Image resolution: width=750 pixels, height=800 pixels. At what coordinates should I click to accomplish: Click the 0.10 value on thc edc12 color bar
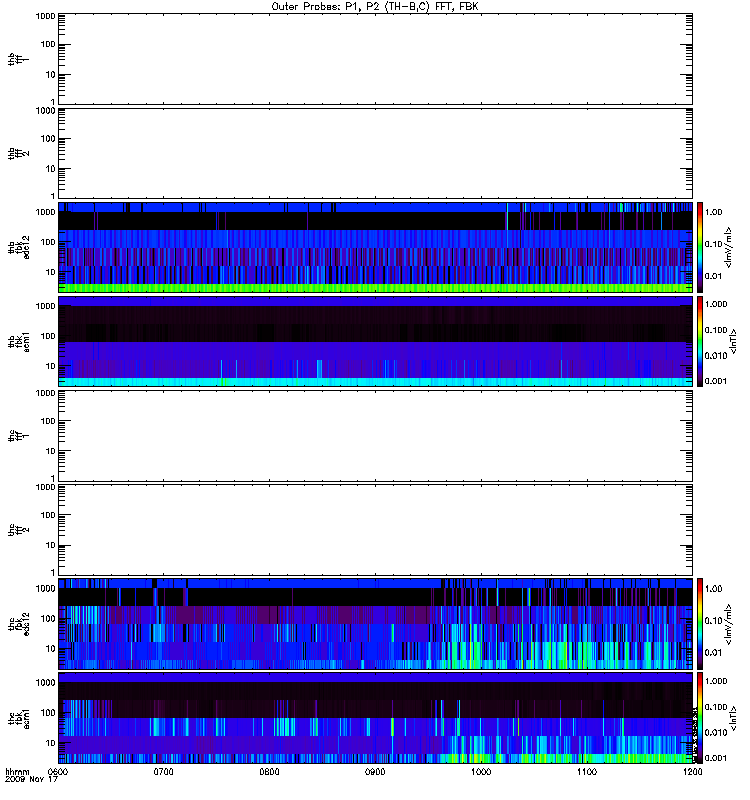pos(713,620)
